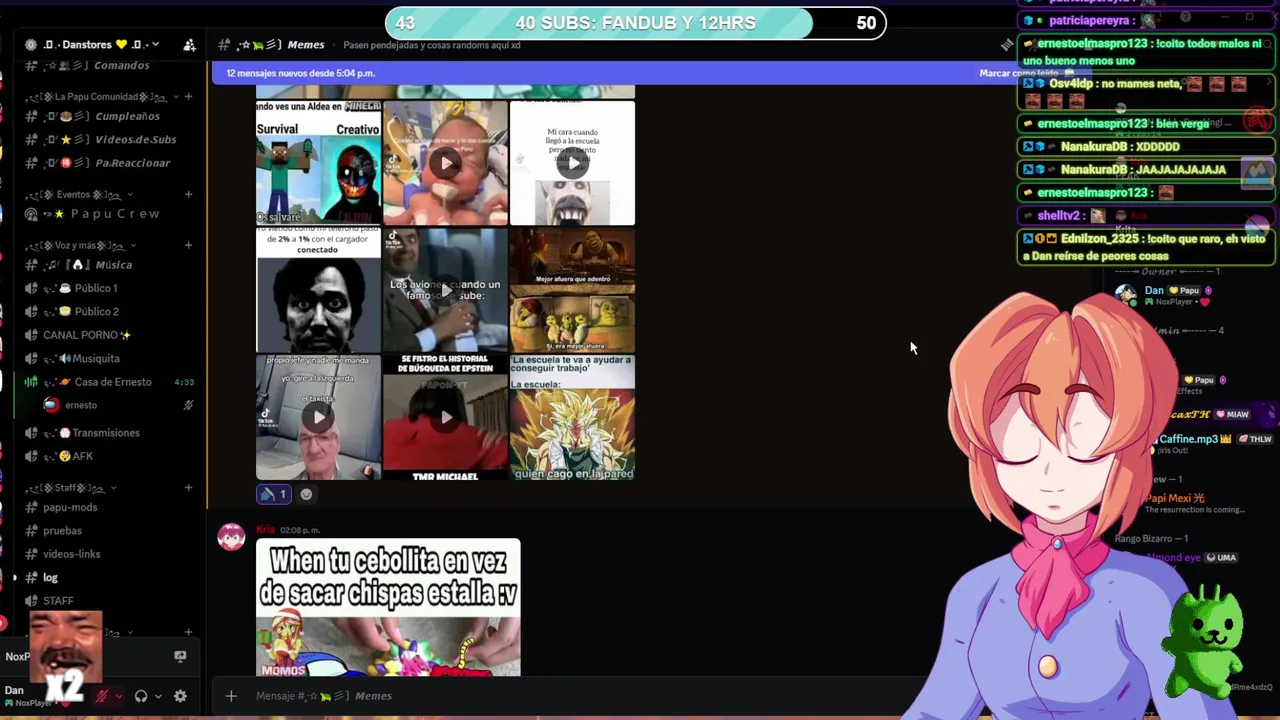Screen dimensions: 1280x720
Task: Open the Comandos text channel
Action: coord(110,66)
